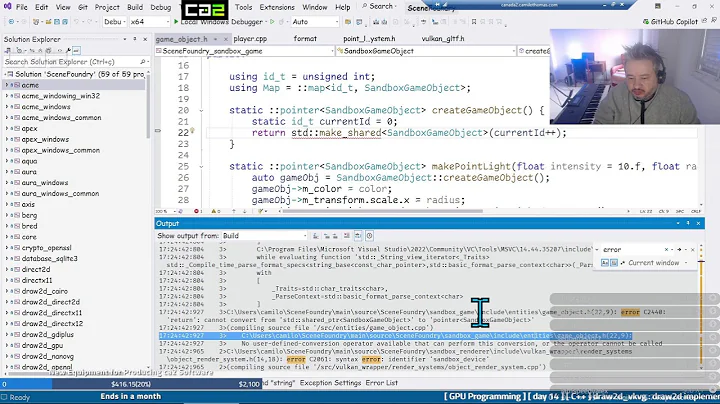Open the Extensions menu

click(277, 7)
